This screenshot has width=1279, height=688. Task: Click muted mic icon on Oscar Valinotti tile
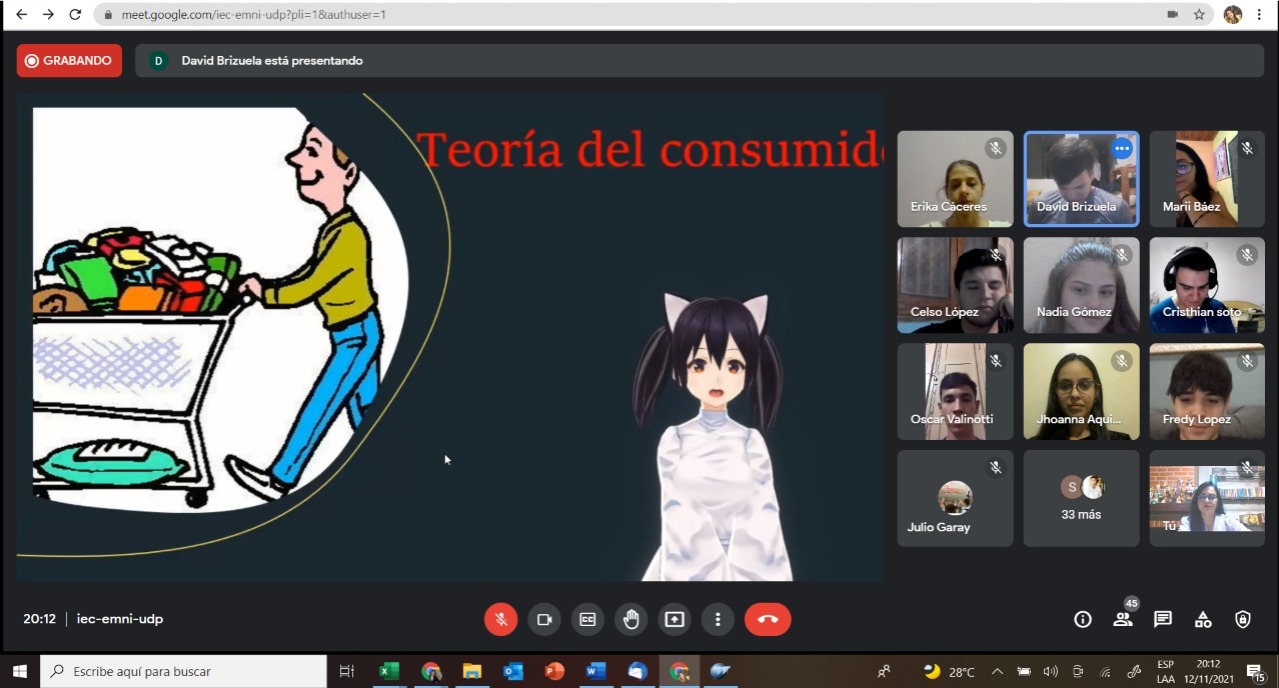[x=995, y=361]
